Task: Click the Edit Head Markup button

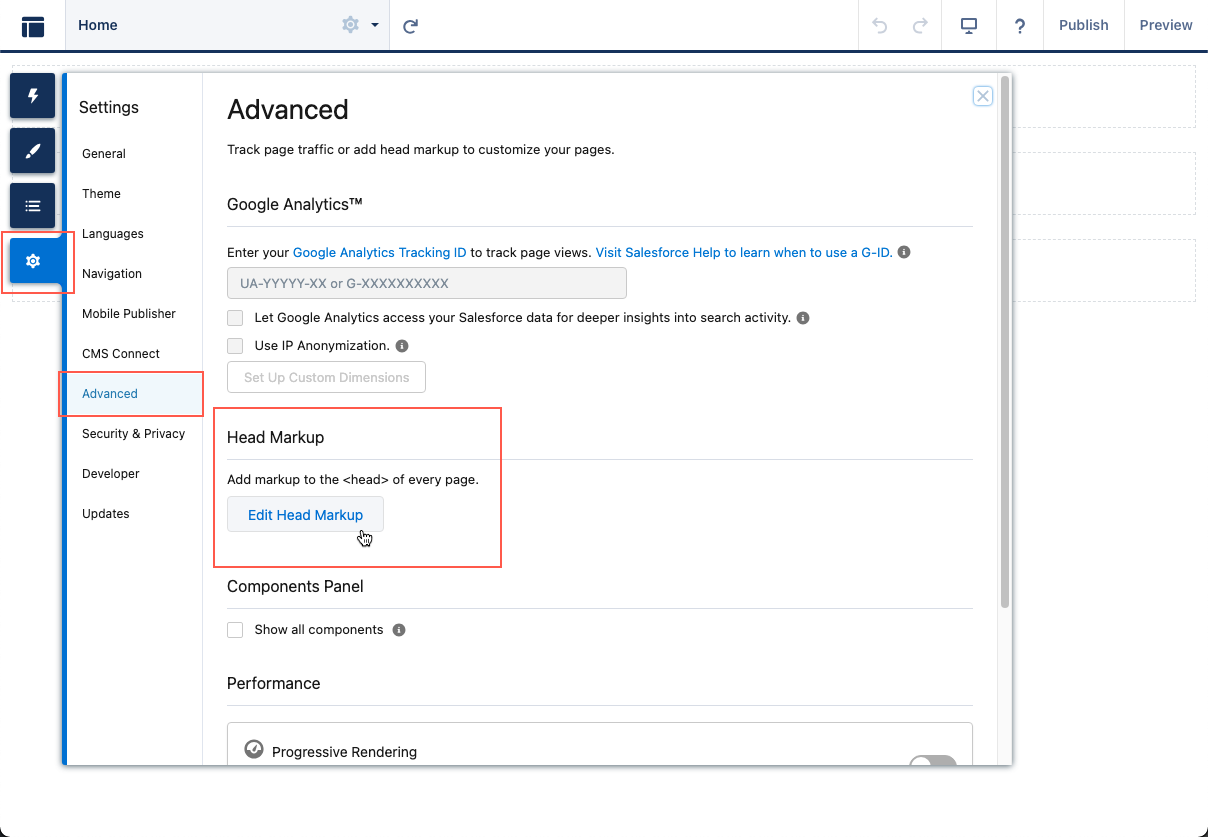Action: click(305, 515)
